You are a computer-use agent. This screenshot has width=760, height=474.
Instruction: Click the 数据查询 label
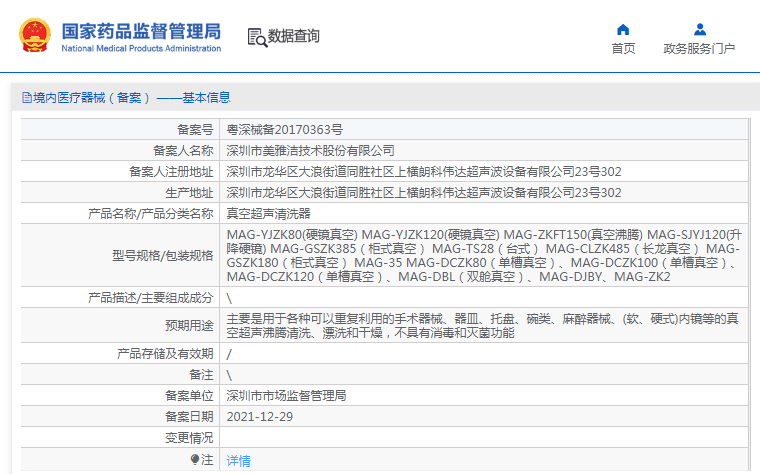coord(294,36)
